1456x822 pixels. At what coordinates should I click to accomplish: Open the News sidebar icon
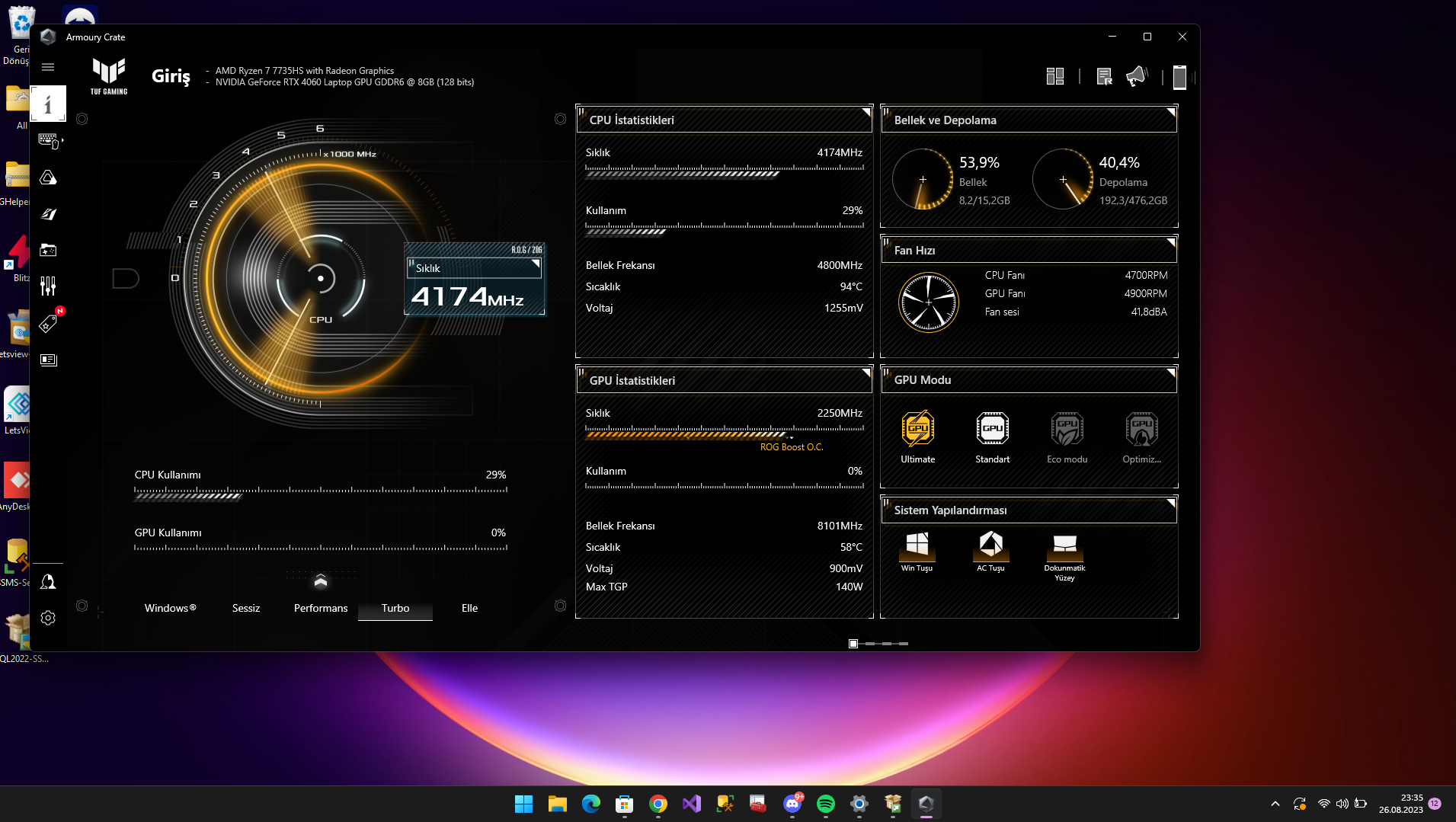(48, 360)
